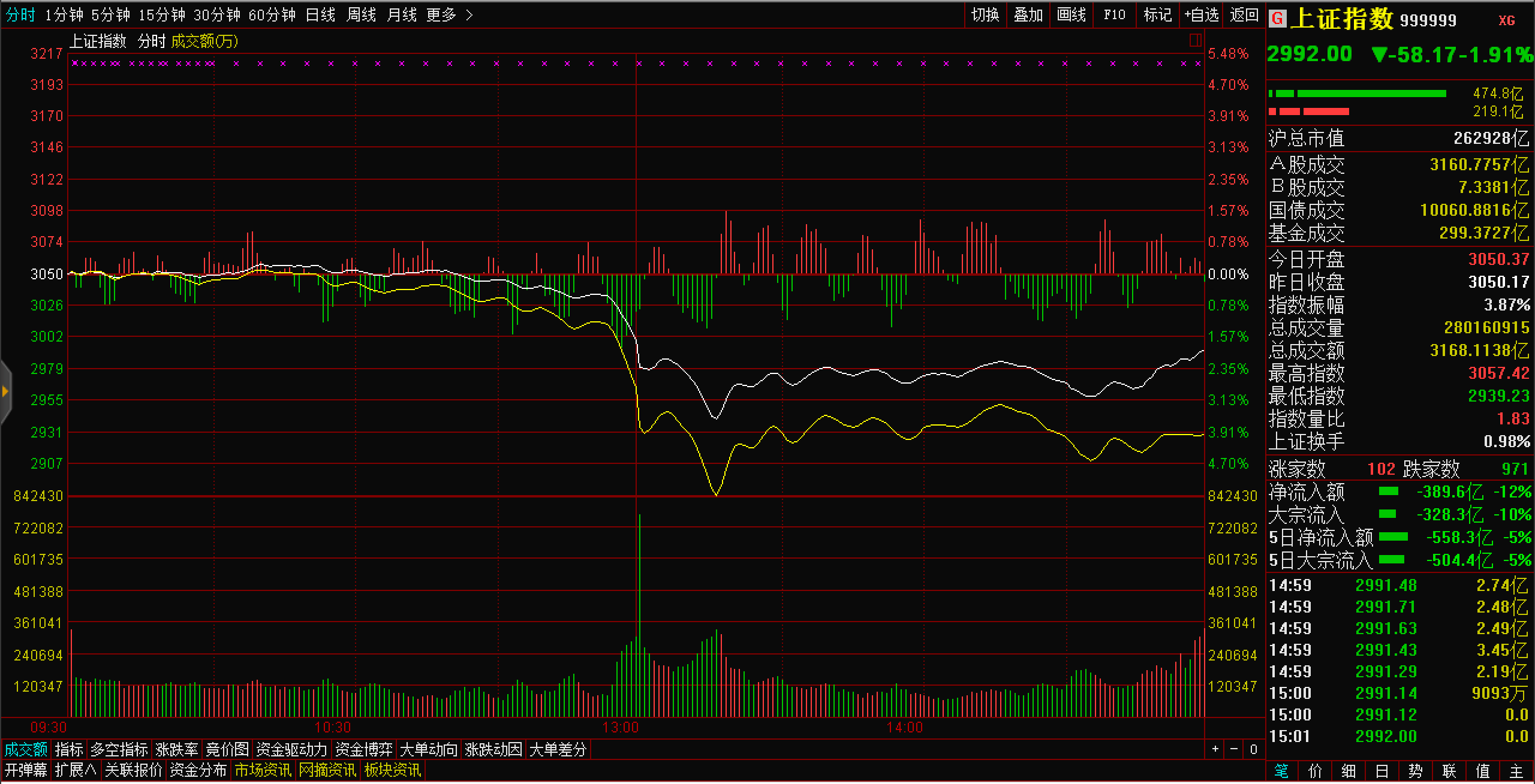1535x784 pixels.
Task: Collapse the 扩展∧ panel
Action: coord(76,770)
